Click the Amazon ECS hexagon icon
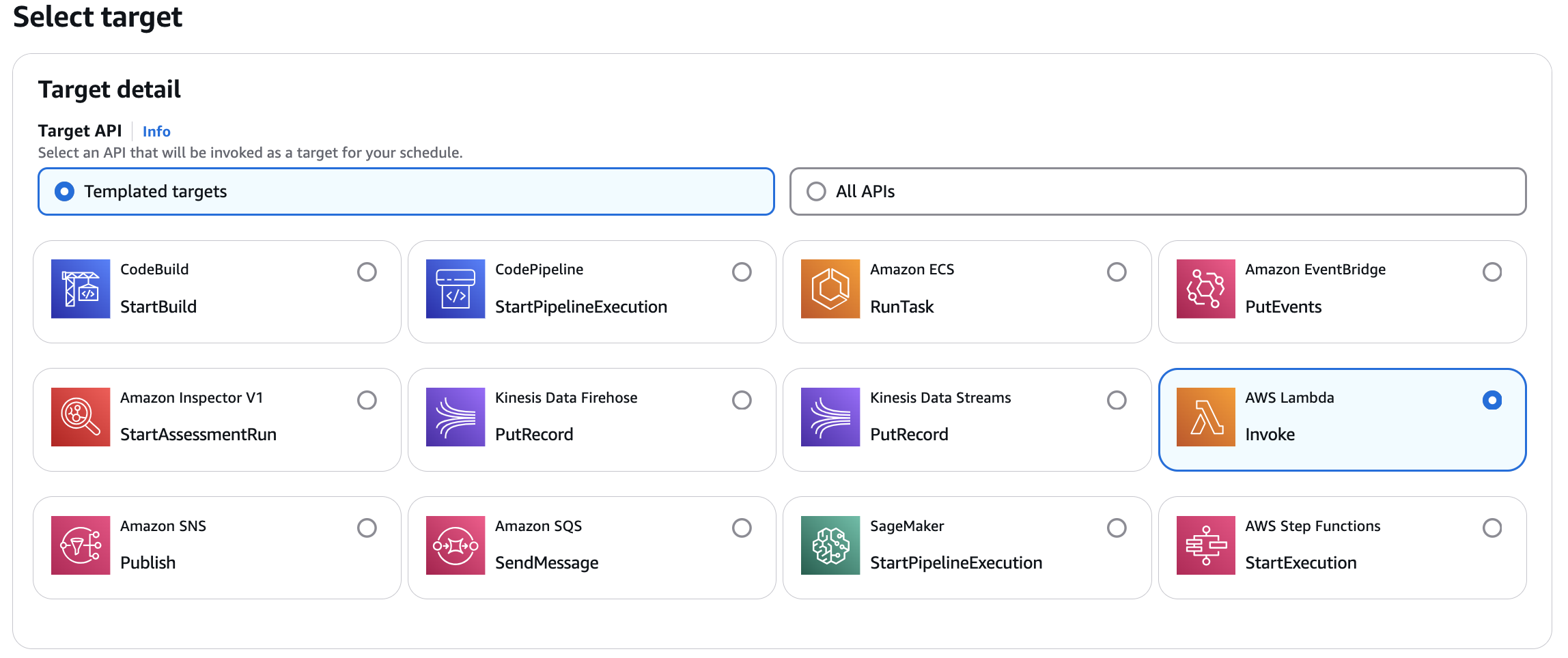1568x658 pixels. 830,289
